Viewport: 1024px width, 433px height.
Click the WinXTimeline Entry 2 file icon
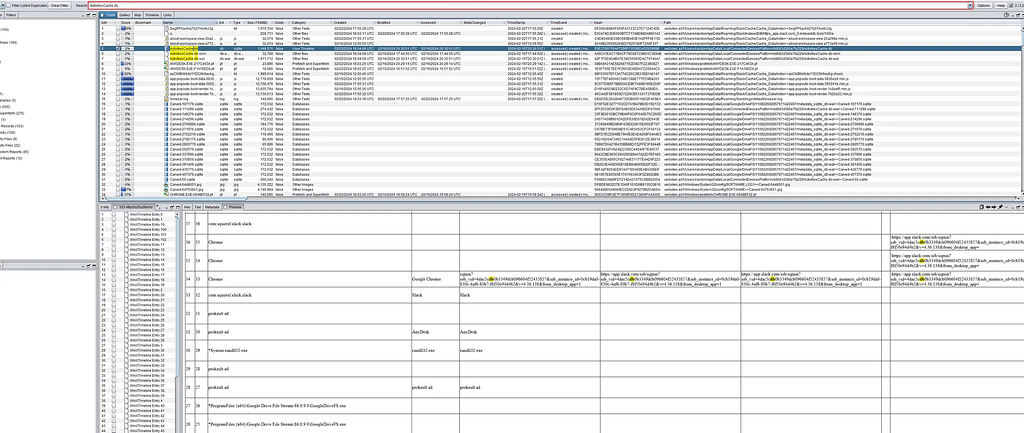click(126, 289)
